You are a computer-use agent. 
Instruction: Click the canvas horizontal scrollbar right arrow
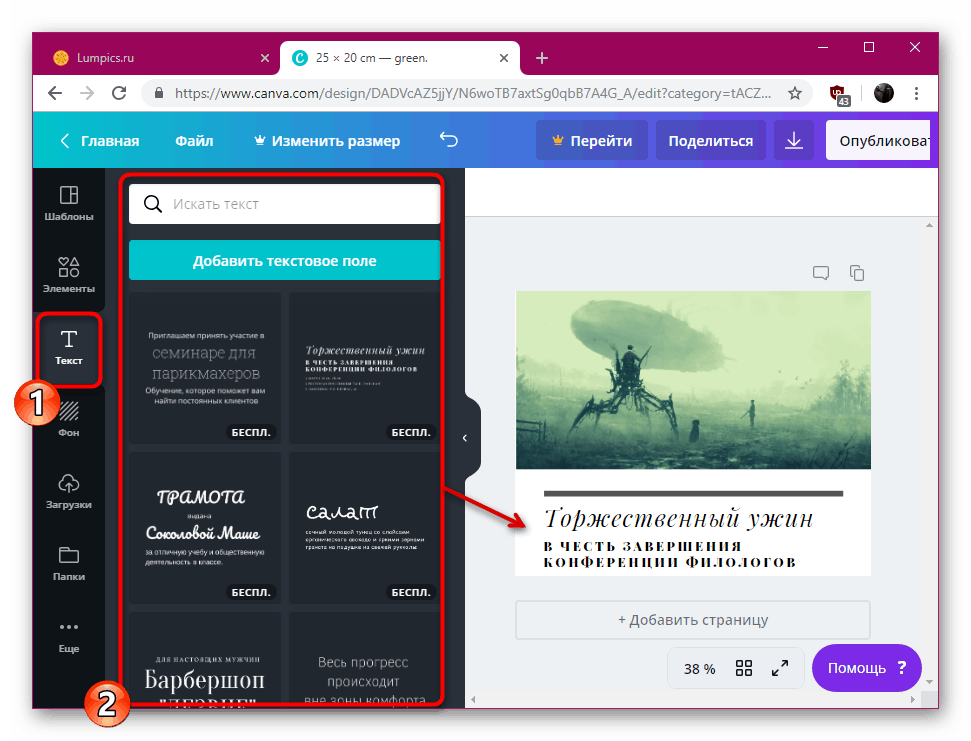[x=912, y=699]
